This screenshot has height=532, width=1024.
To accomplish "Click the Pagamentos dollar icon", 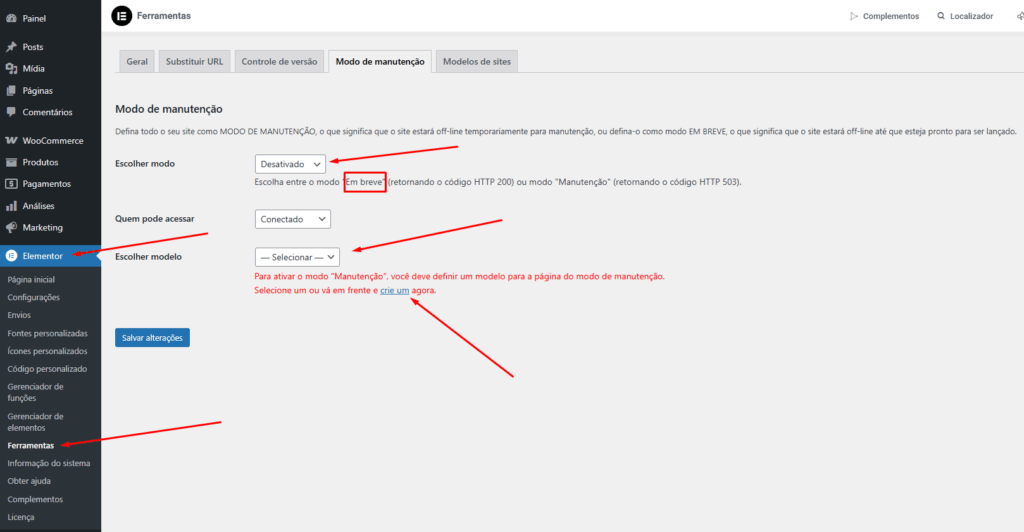I will pos(11,184).
